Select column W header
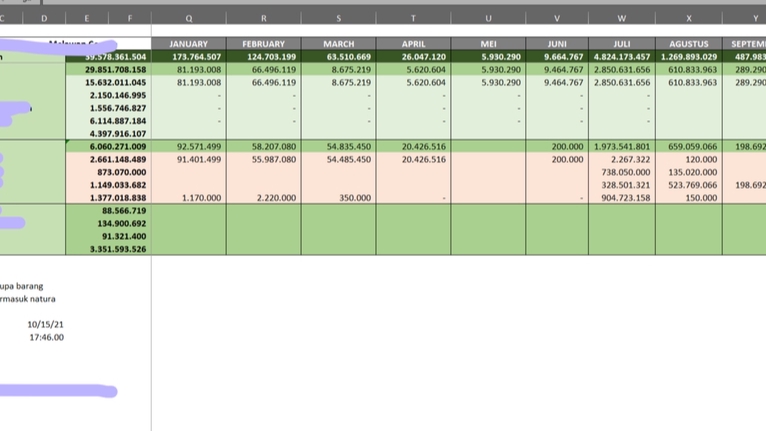Image resolution: width=766 pixels, height=431 pixels. click(621, 18)
